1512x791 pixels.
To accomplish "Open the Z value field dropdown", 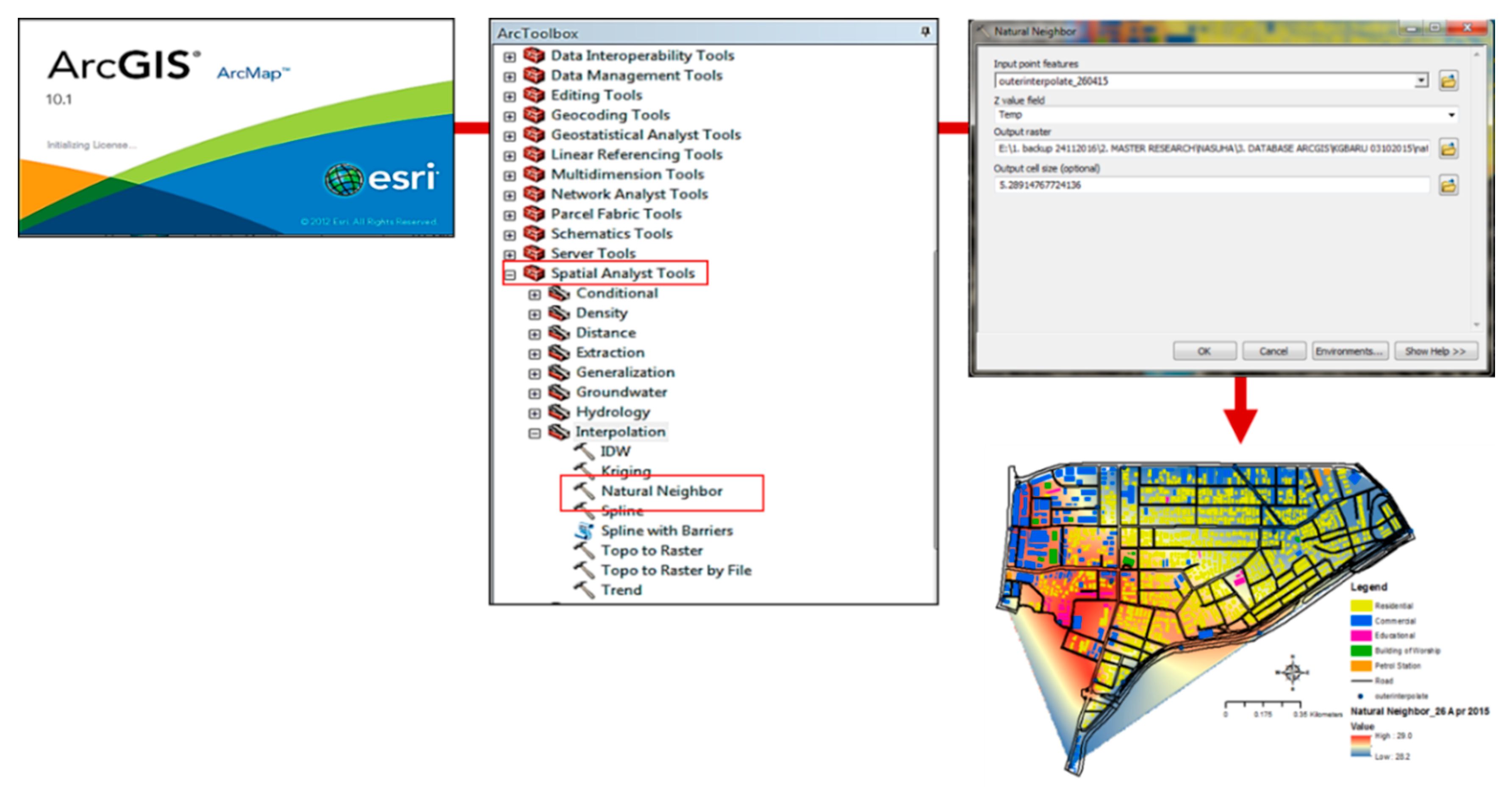I will tap(1451, 115).
